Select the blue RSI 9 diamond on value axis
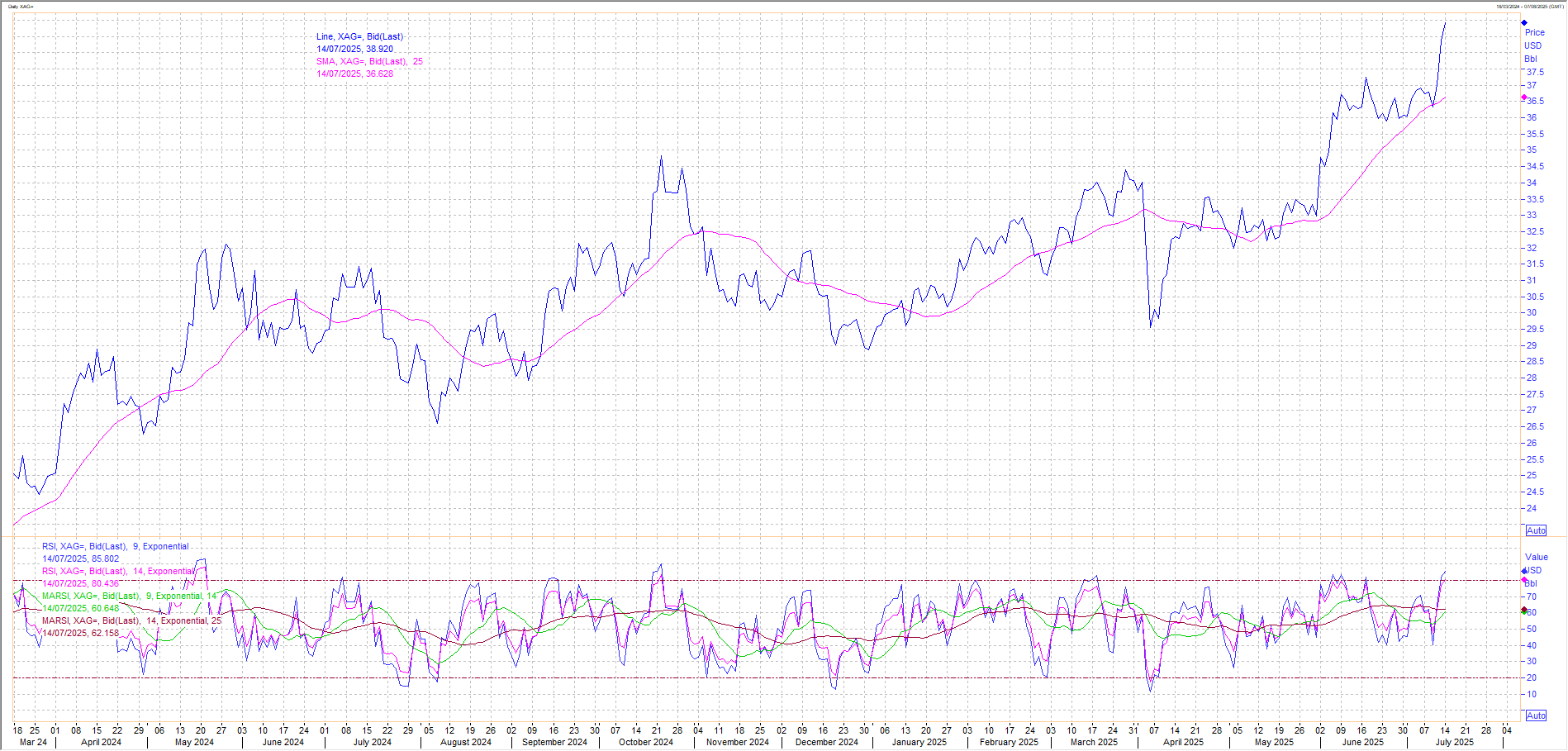The height and width of the screenshot is (751, 1568). [1524, 571]
